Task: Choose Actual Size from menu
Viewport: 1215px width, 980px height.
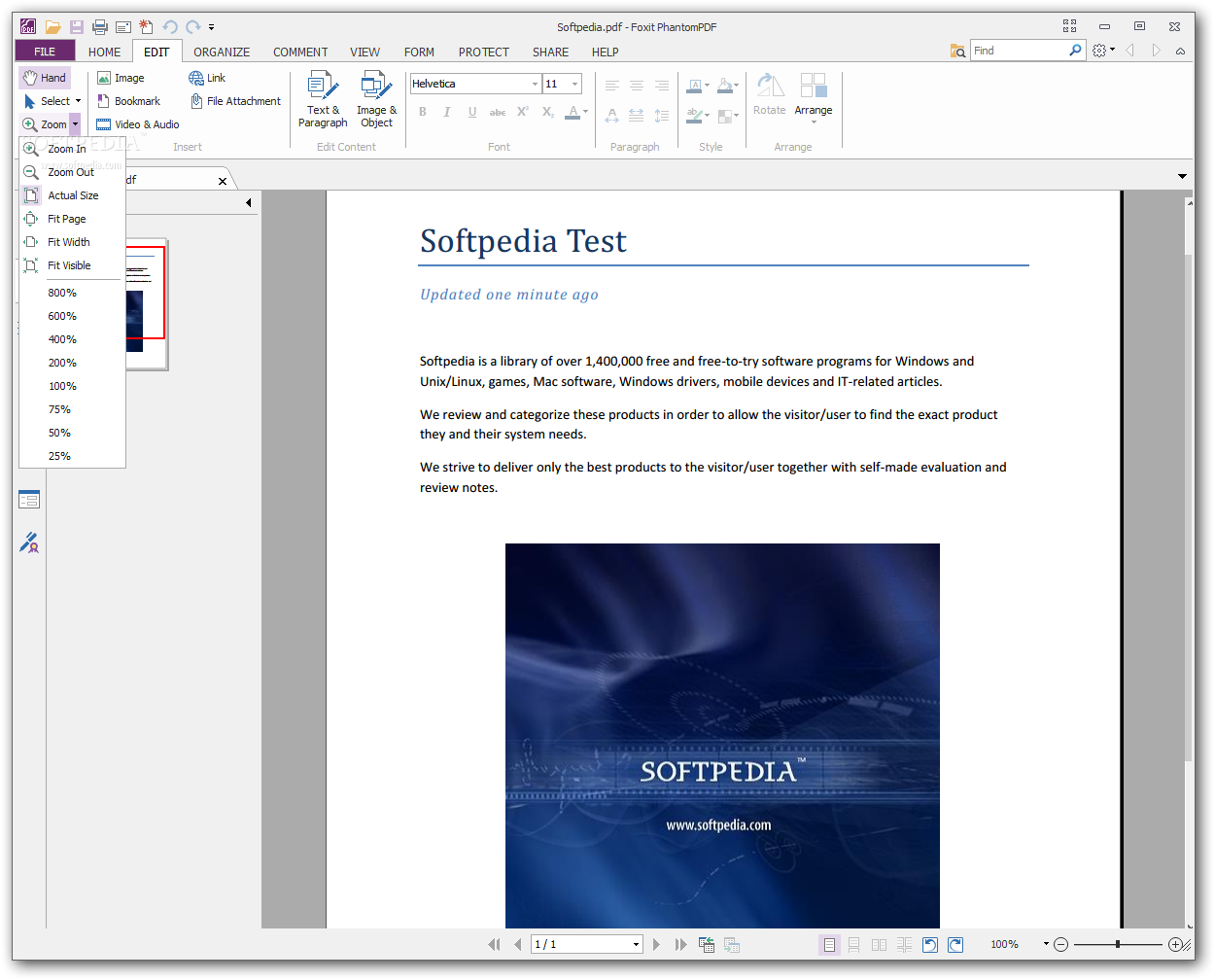Action: [72, 195]
